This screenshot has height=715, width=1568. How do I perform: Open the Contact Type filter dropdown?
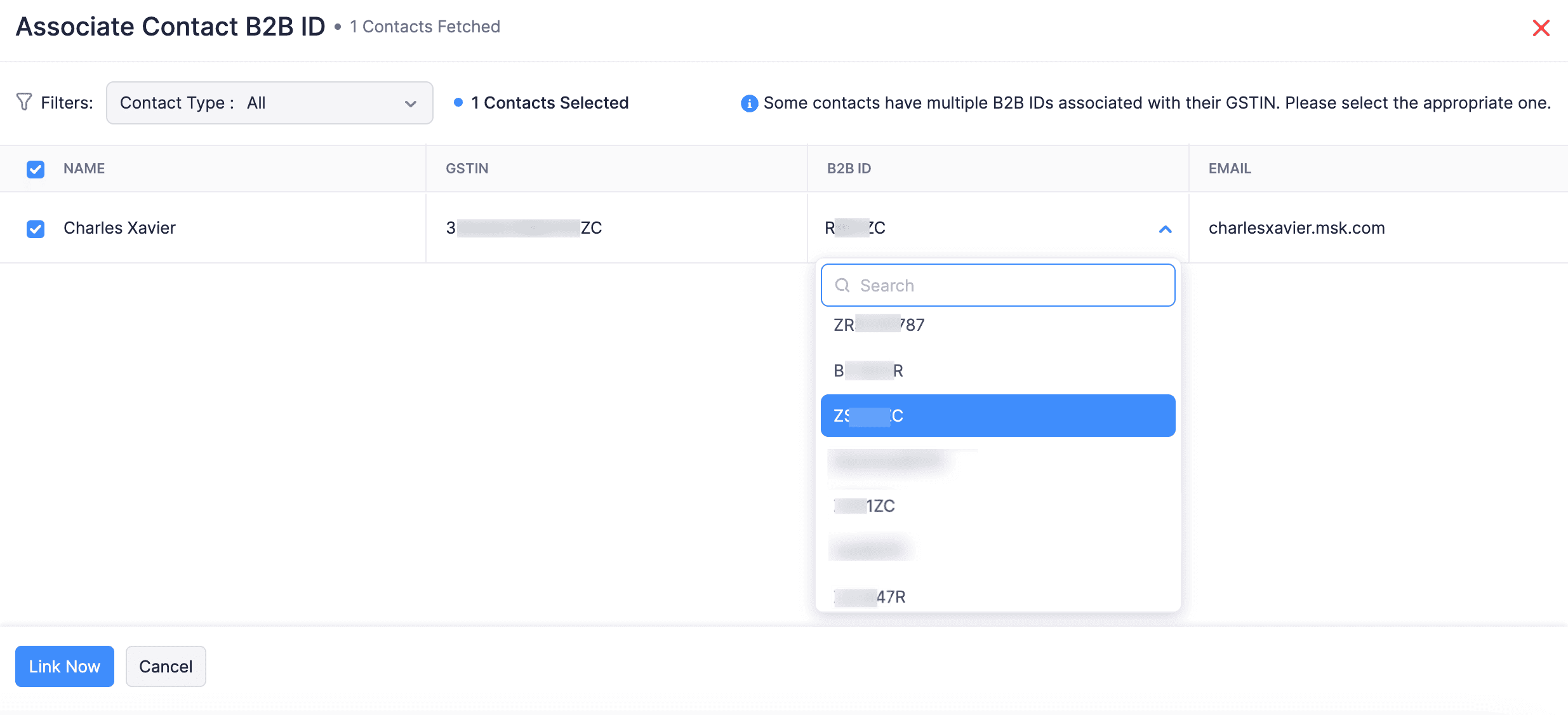point(269,102)
